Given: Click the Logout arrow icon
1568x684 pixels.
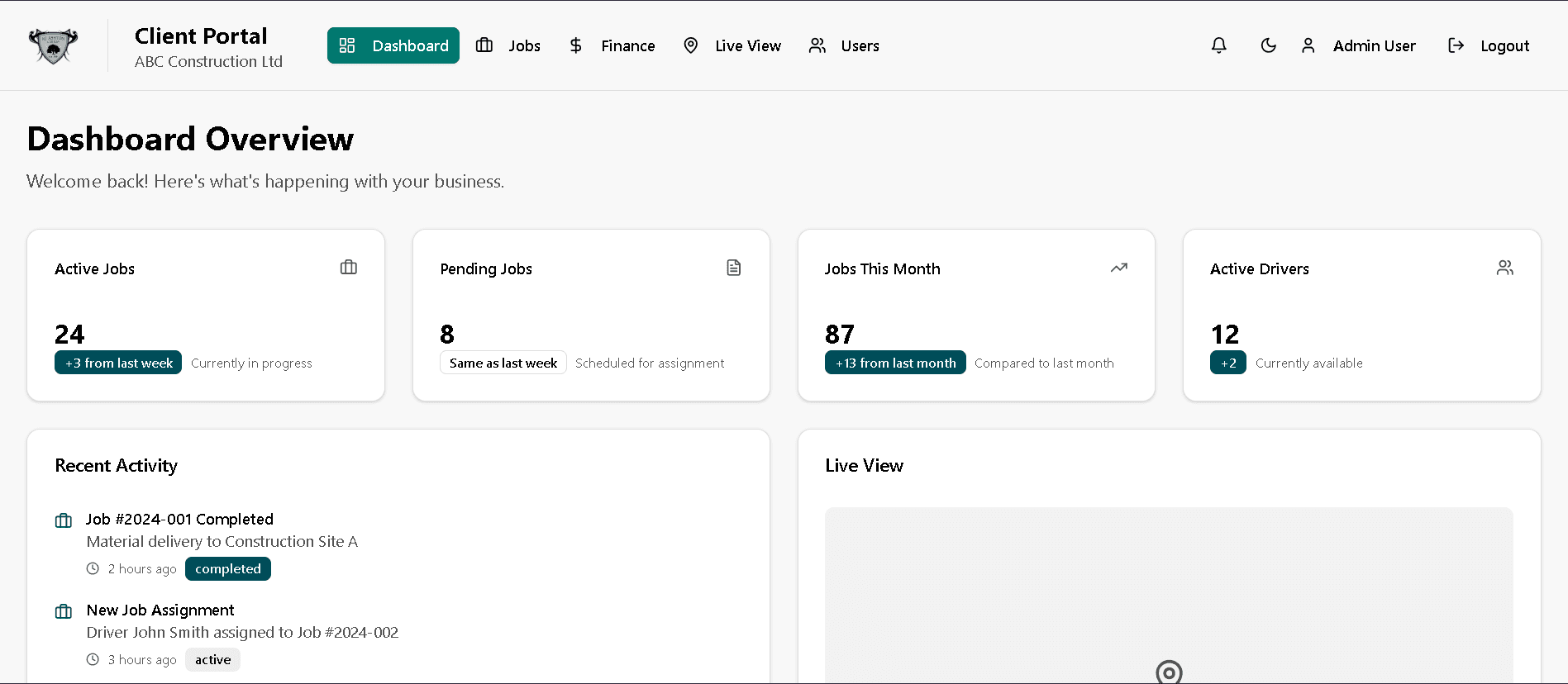Looking at the screenshot, I should [1456, 45].
